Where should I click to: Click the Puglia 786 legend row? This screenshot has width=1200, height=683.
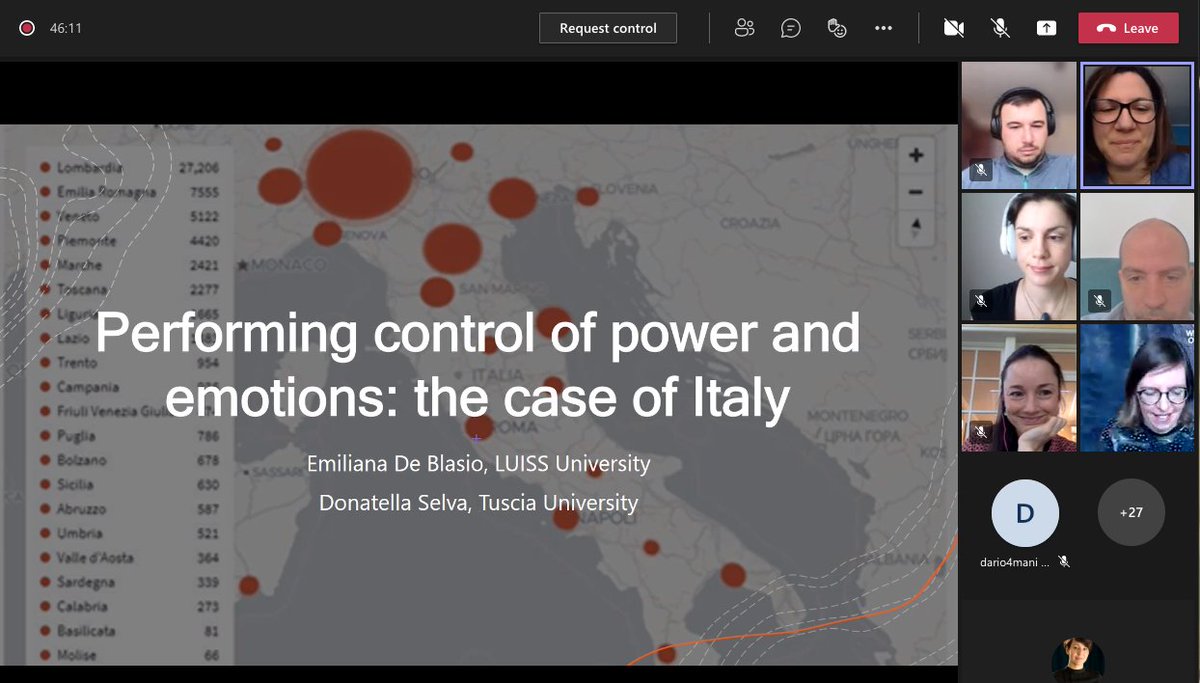coord(129,436)
